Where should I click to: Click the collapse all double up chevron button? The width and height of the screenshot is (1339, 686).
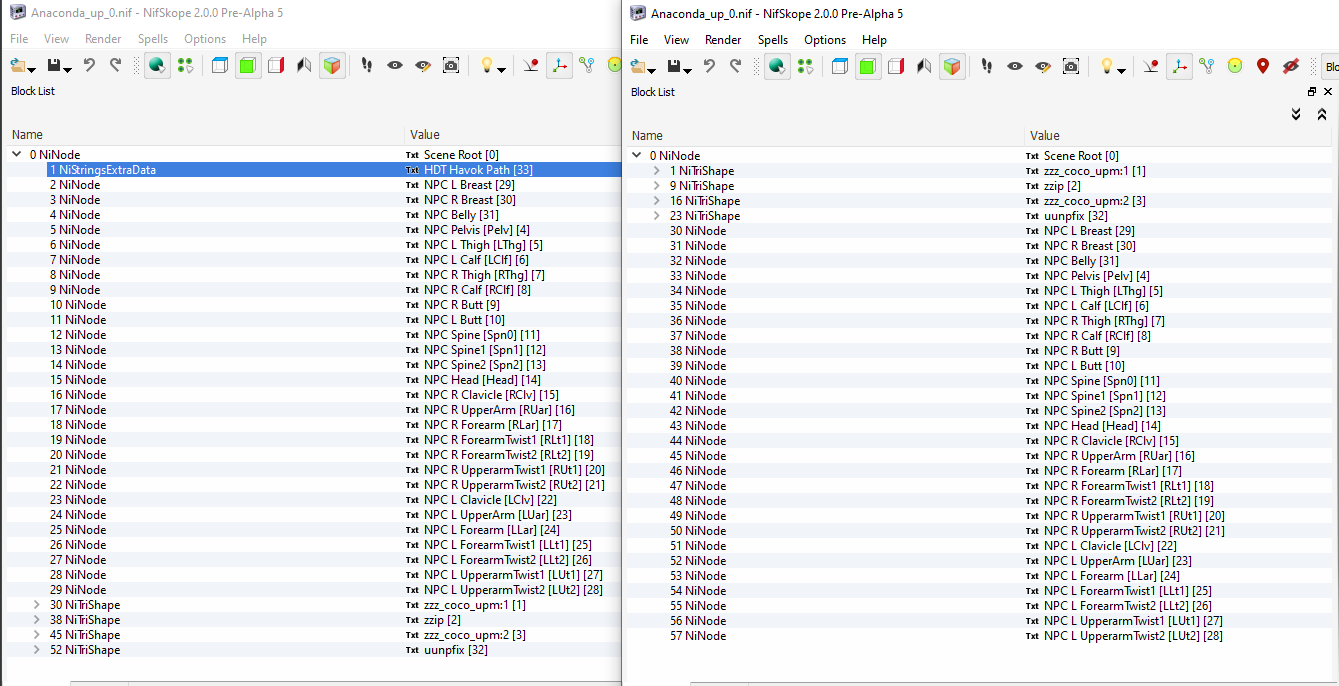coord(1322,115)
